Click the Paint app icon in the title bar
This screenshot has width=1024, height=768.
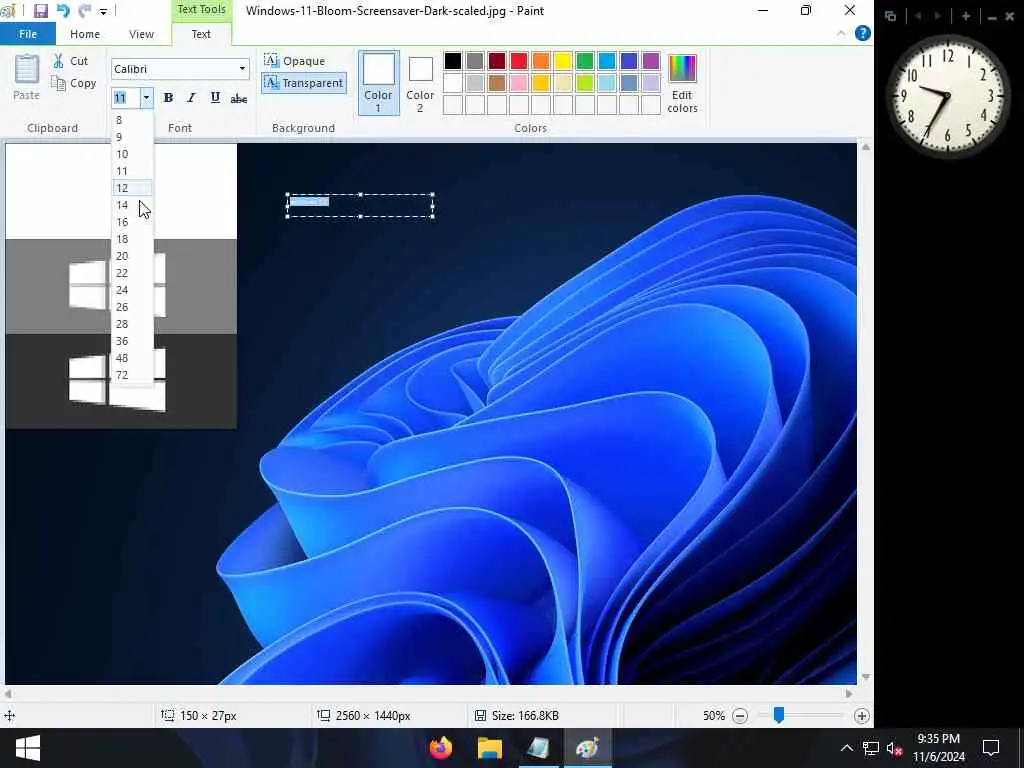7,10
